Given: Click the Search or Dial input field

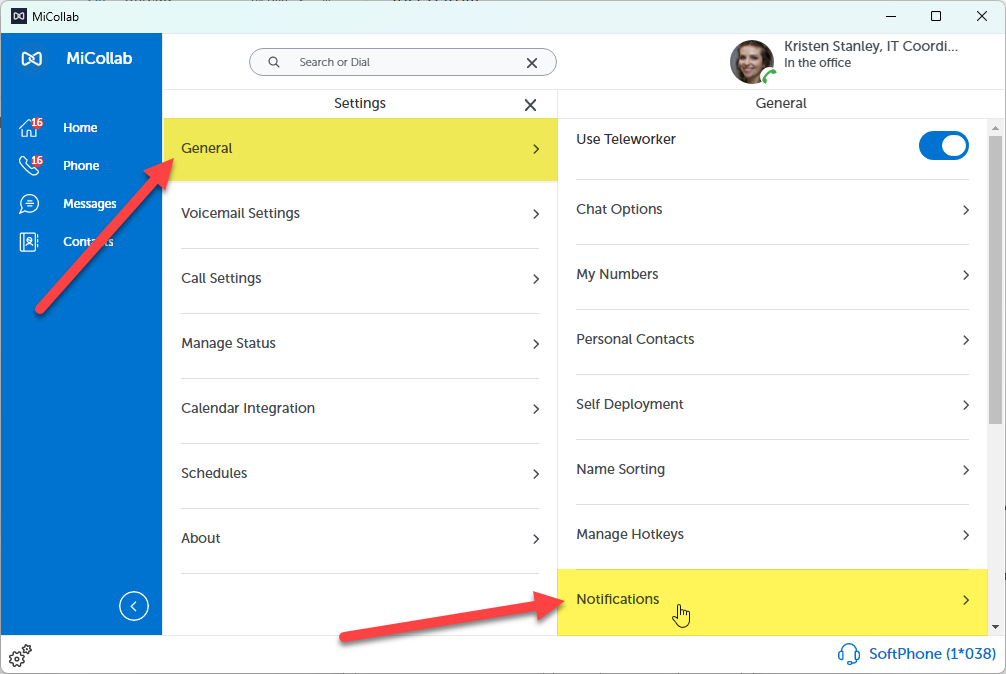Looking at the screenshot, I should tap(402, 62).
